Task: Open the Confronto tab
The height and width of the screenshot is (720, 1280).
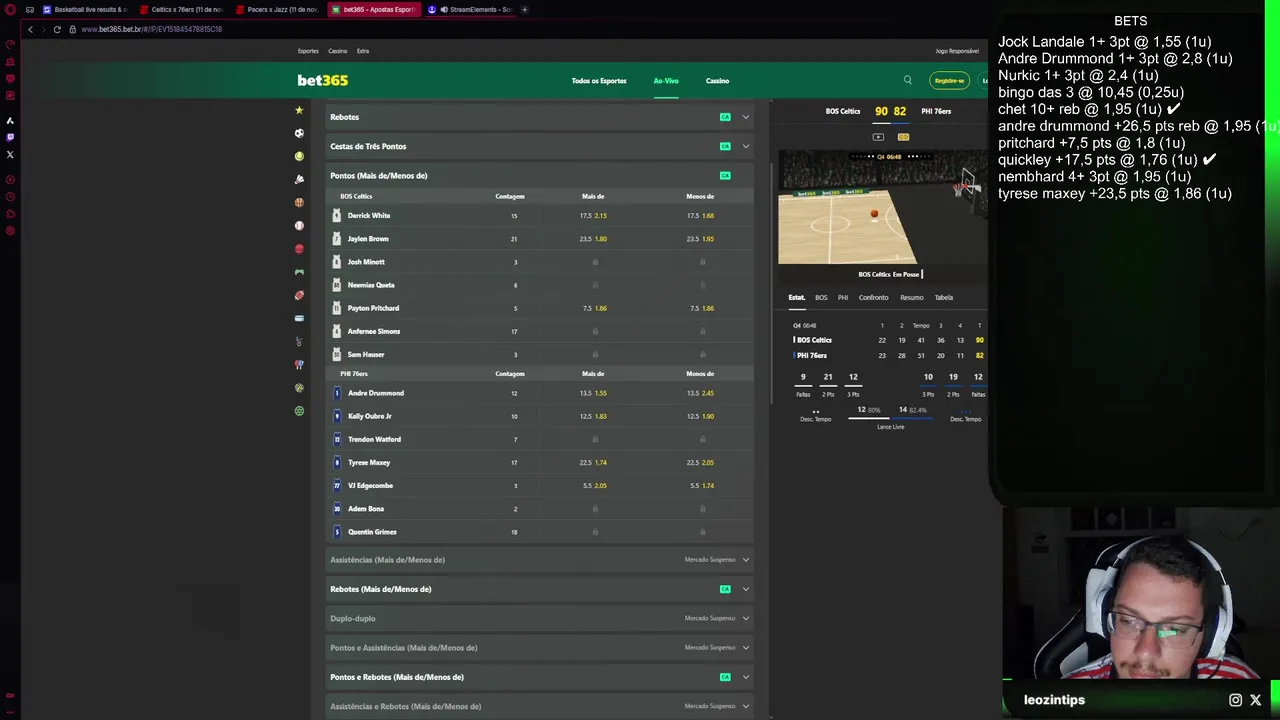Action: [873, 297]
